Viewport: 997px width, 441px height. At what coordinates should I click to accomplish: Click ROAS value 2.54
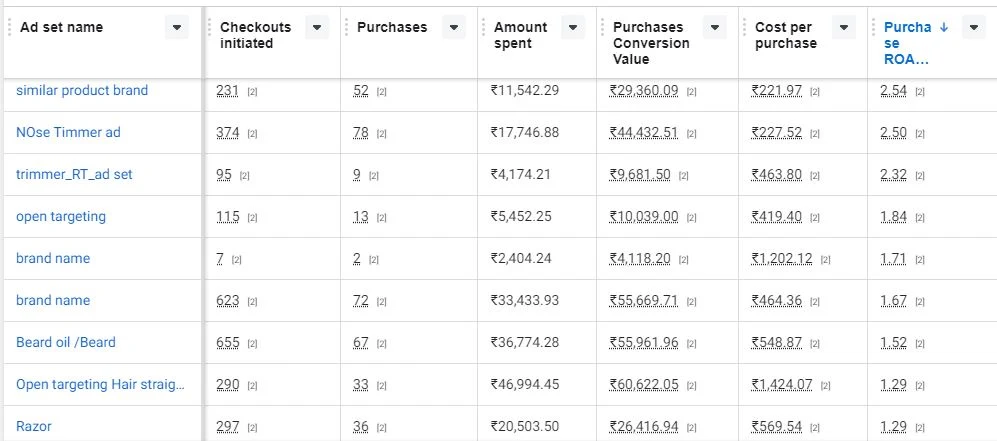[x=893, y=91]
